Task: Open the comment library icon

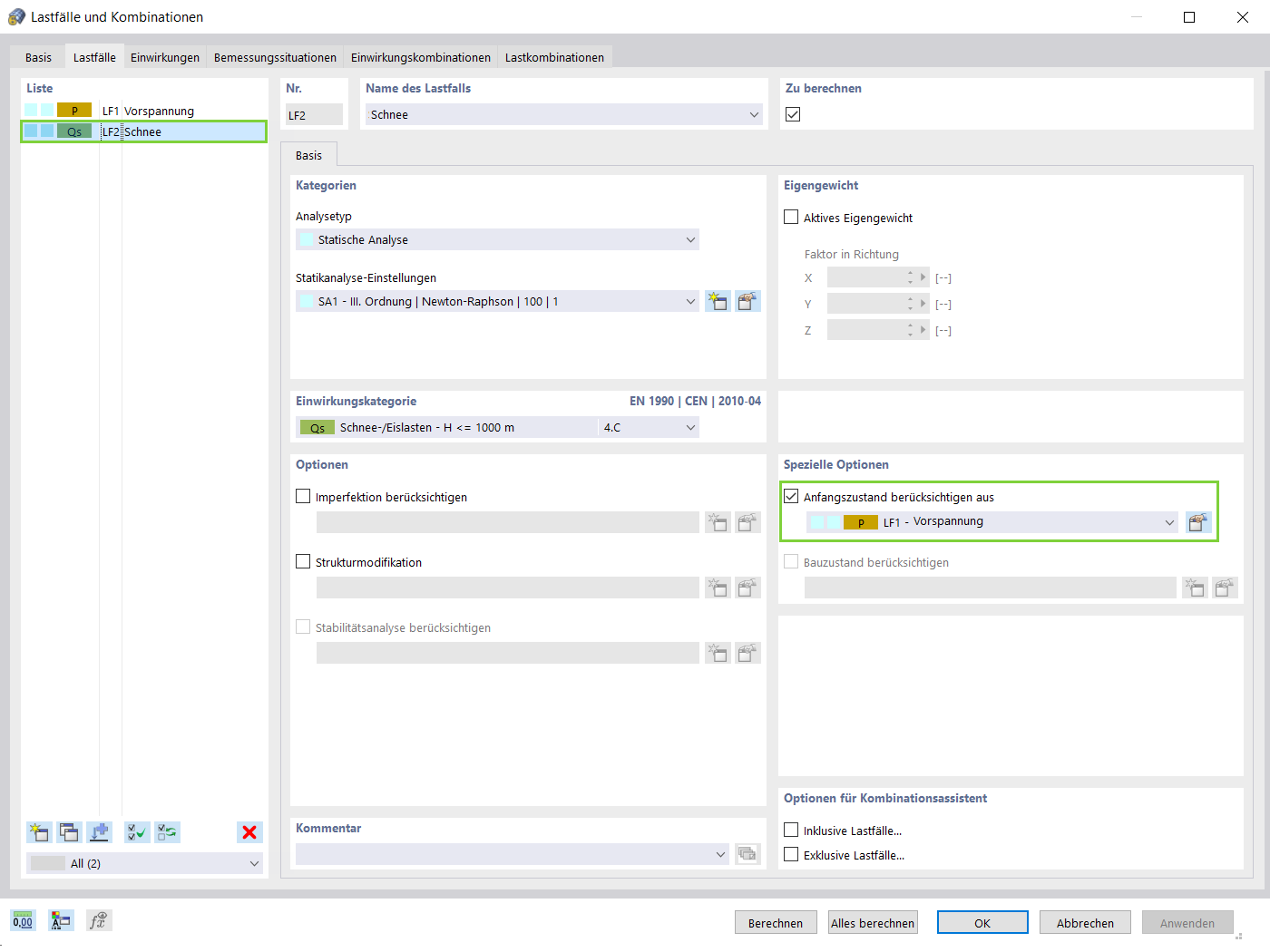Action: point(747,854)
